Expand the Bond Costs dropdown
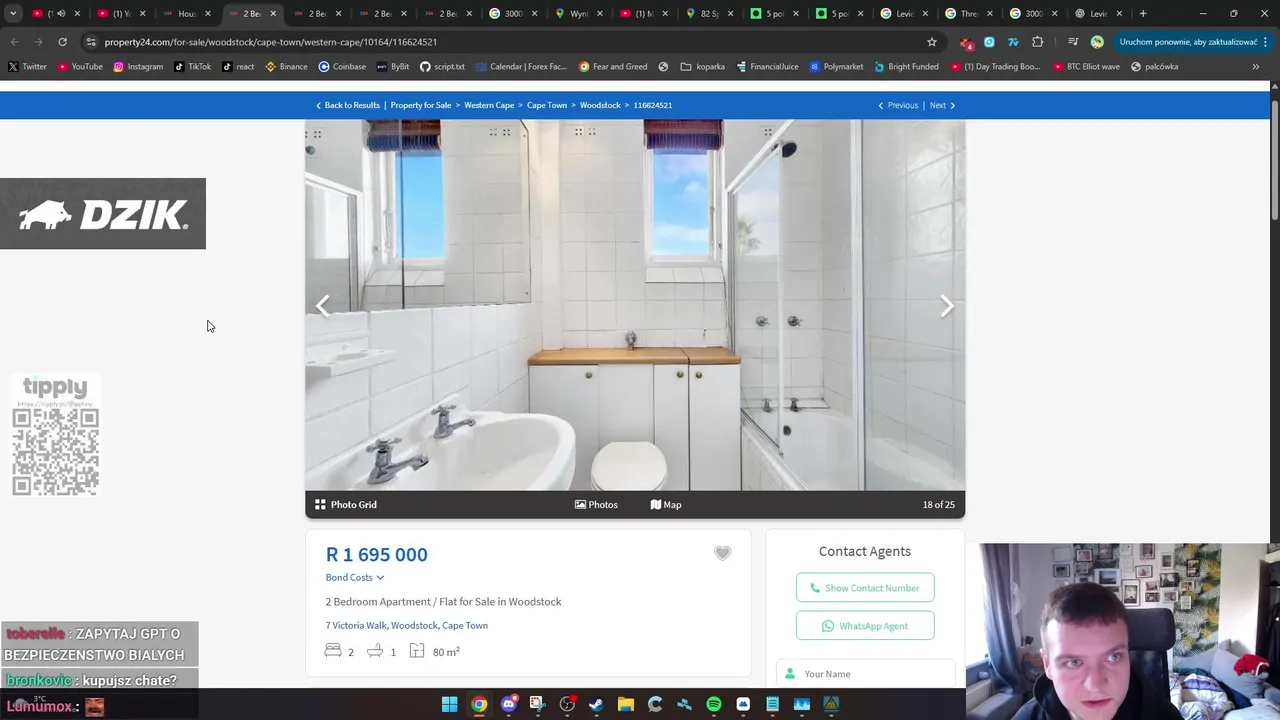 click(355, 577)
